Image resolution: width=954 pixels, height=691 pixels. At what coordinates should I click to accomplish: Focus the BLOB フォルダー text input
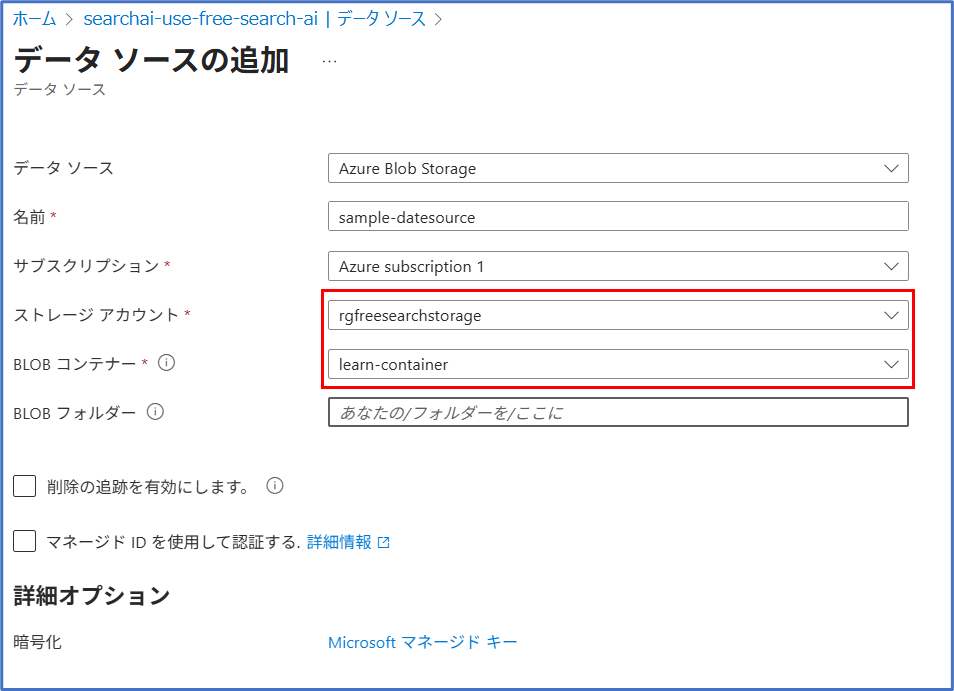[617, 412]
